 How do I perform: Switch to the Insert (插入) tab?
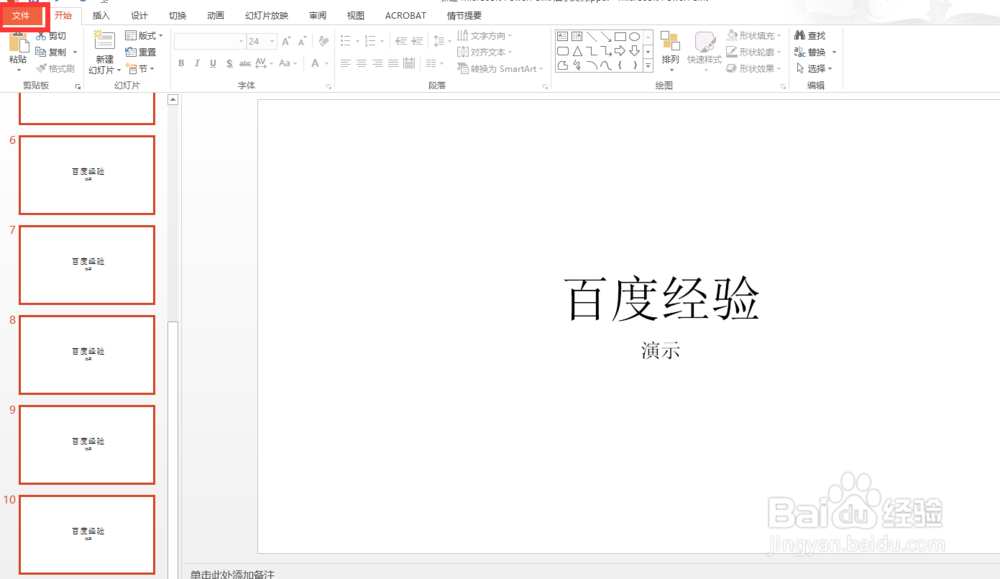[x=101, y=15]
